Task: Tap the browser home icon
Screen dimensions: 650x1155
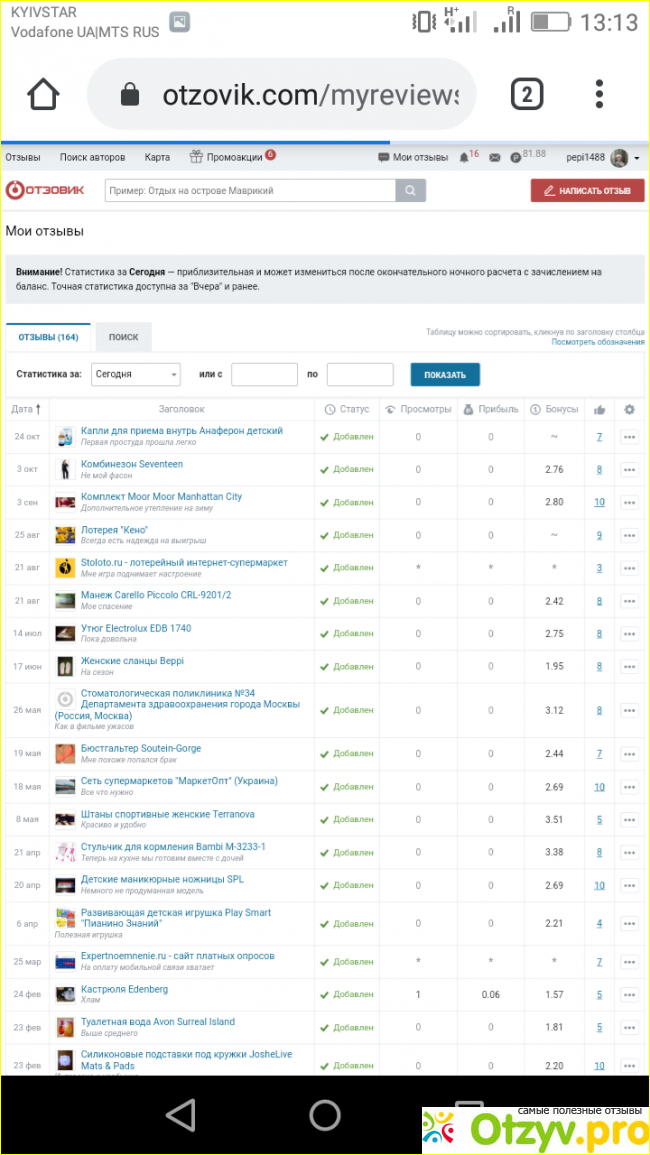Action: click(x=43, y=95)
